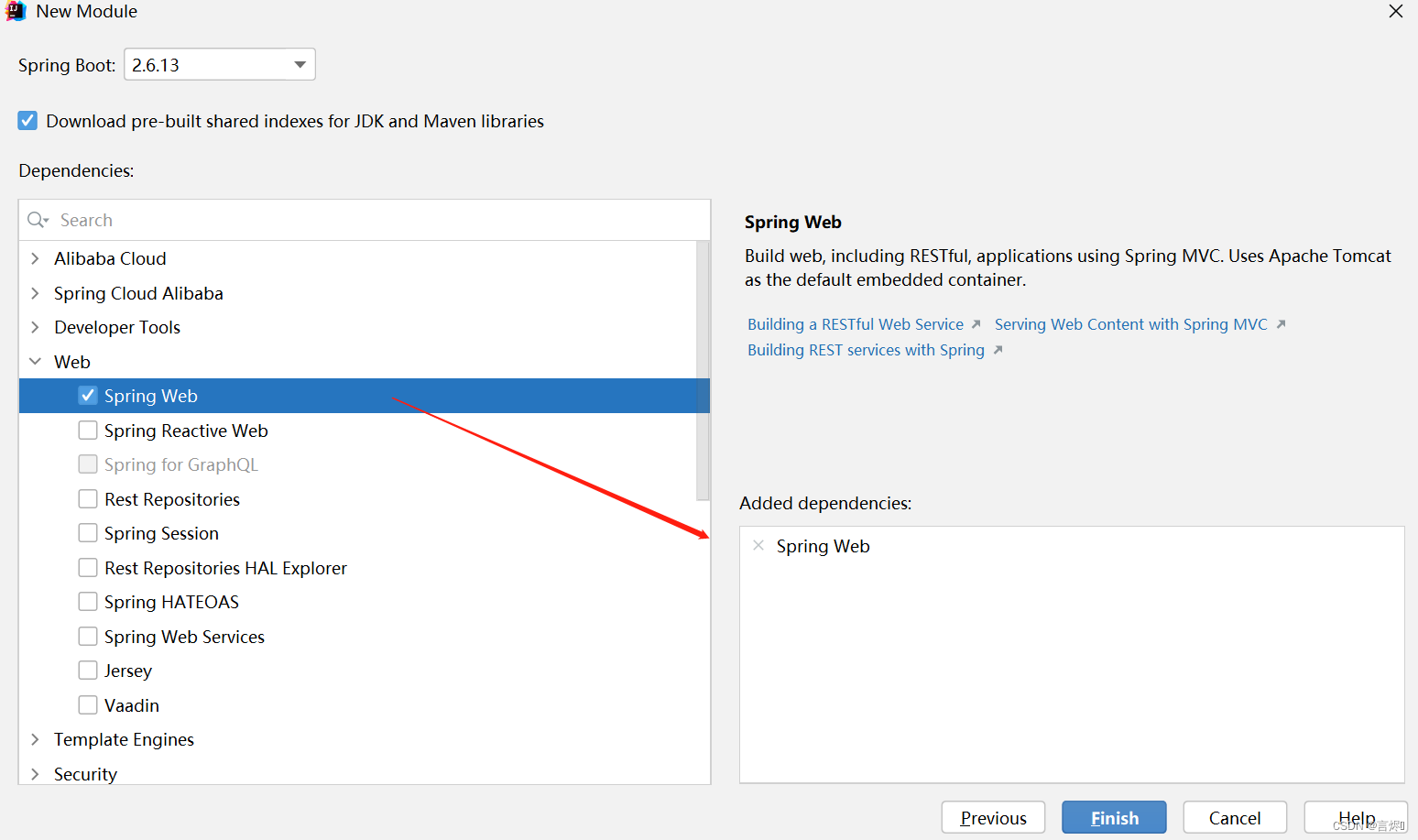Viewport: 1418px width, 840px height.
Task: Select Spring Web in added dependencies list
Action: 823,546
